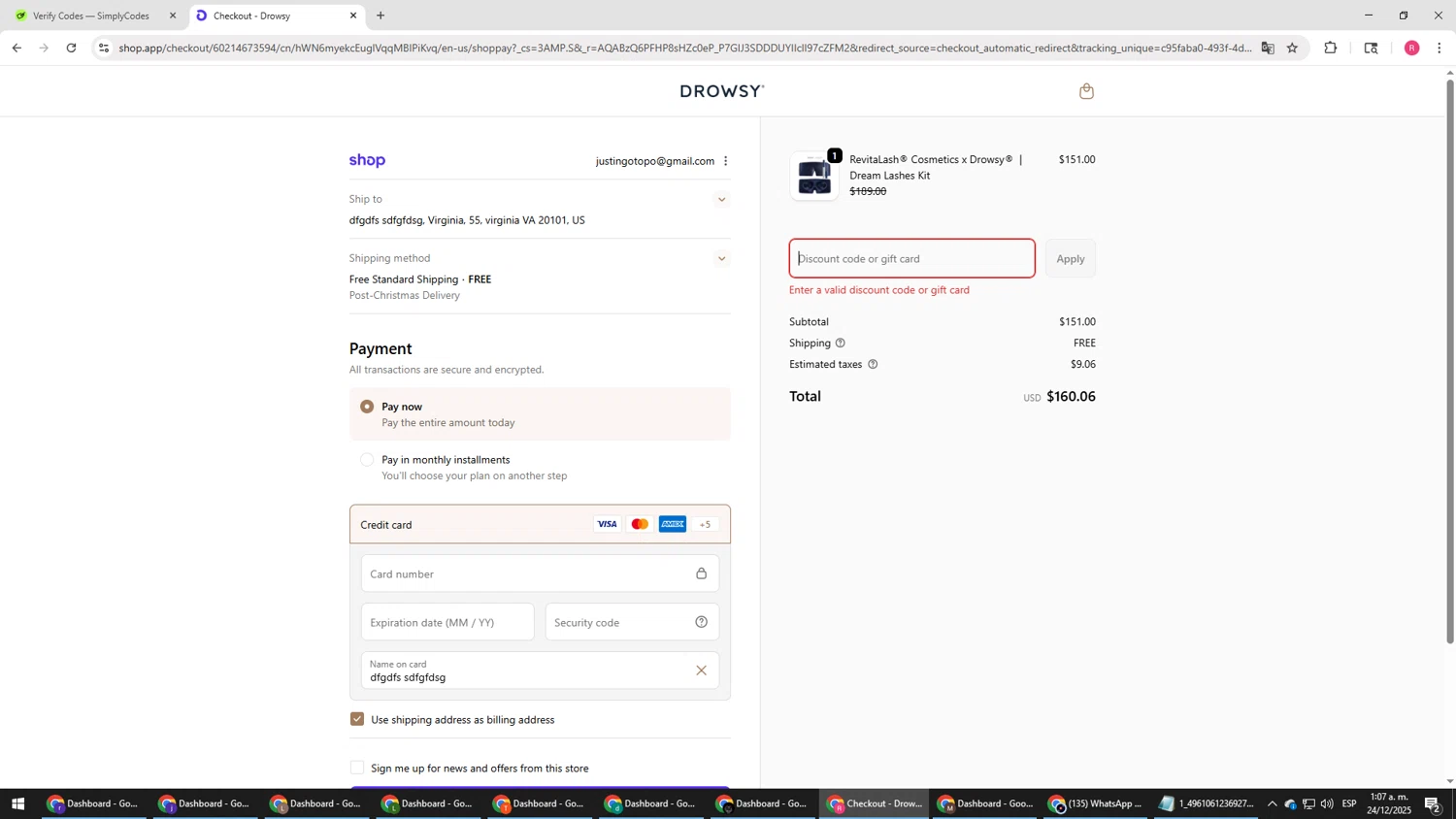Show shipping info help icon
The height and width of the screenshot is (819, 1456).
(x=841, y=344)
